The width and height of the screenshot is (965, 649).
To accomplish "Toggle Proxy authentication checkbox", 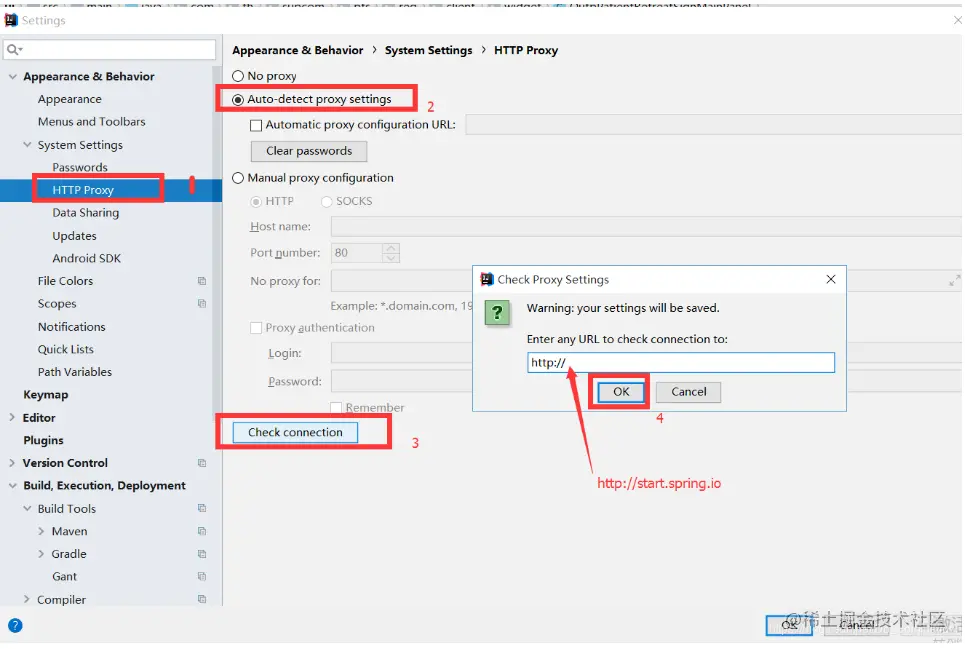I will pos(256,328).
